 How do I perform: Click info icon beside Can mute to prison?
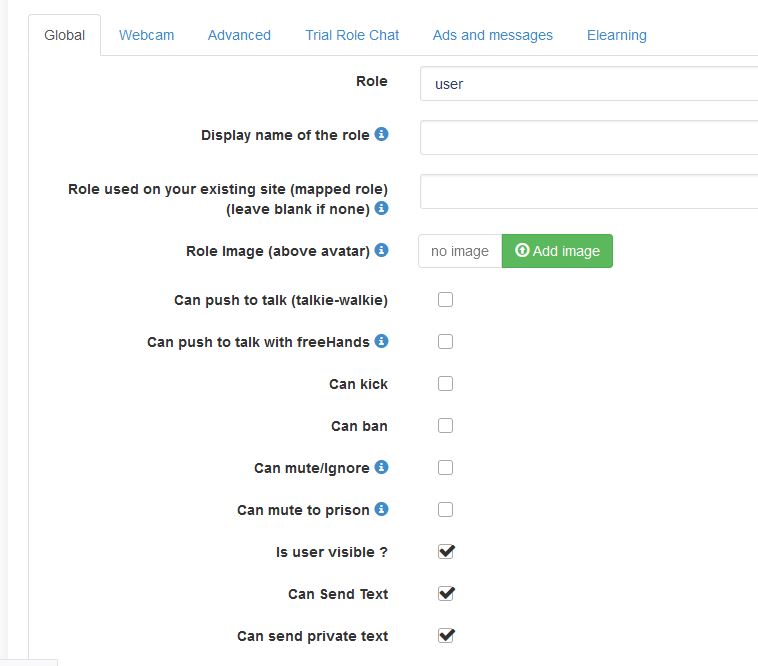coord(382,509)
